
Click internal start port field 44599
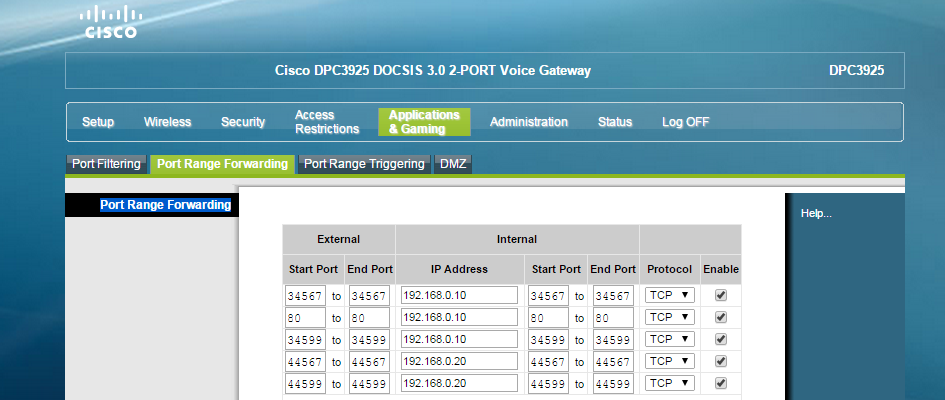point(548,383)
